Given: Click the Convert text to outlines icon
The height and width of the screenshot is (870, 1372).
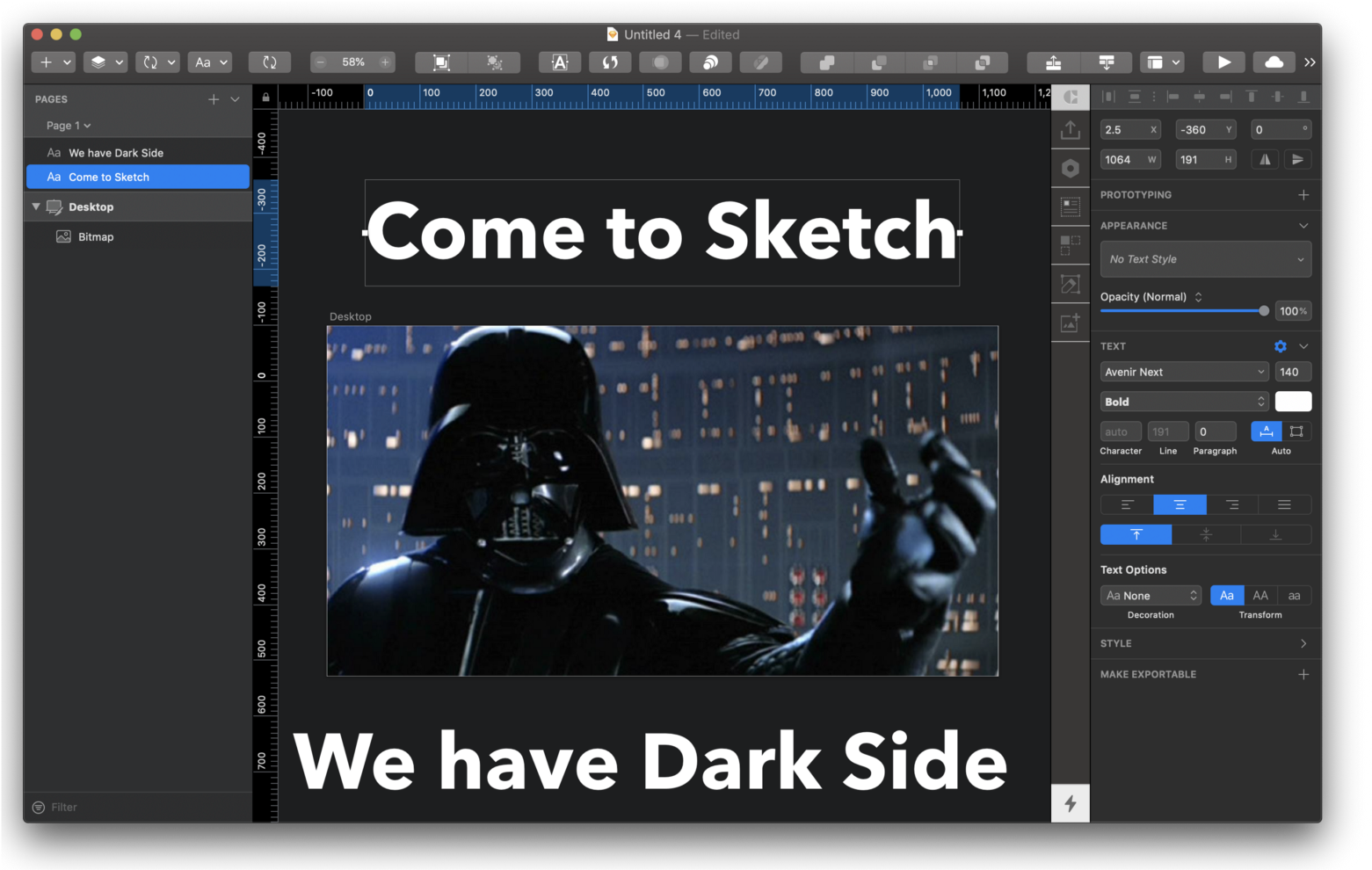Looking at the screenshot, I should tap(559, 62).
